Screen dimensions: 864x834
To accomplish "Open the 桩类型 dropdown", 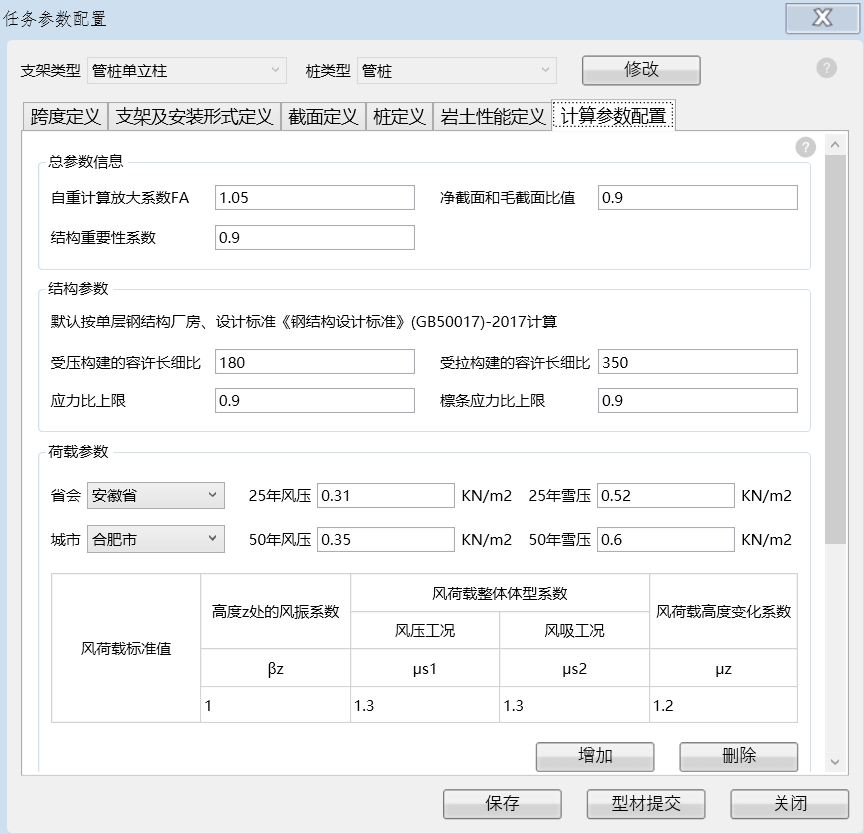I will tap(457, 70).
